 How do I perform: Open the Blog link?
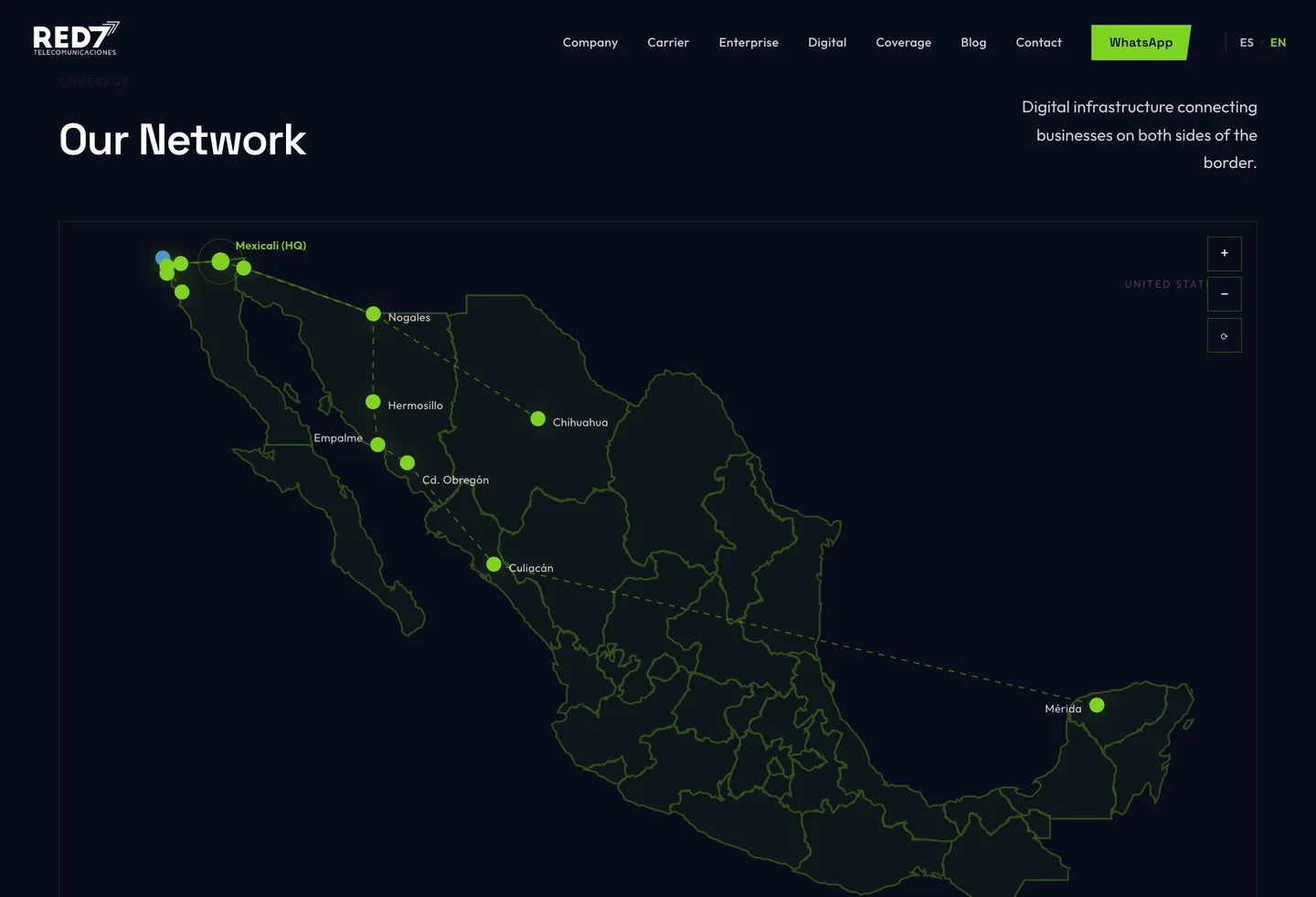tap(973, 43)
